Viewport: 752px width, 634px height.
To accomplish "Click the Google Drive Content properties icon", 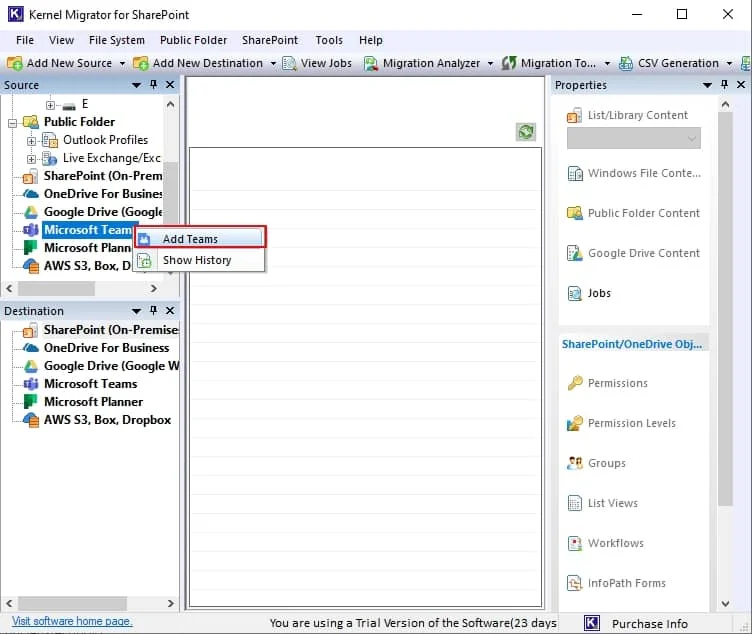I will coord(575,253).
